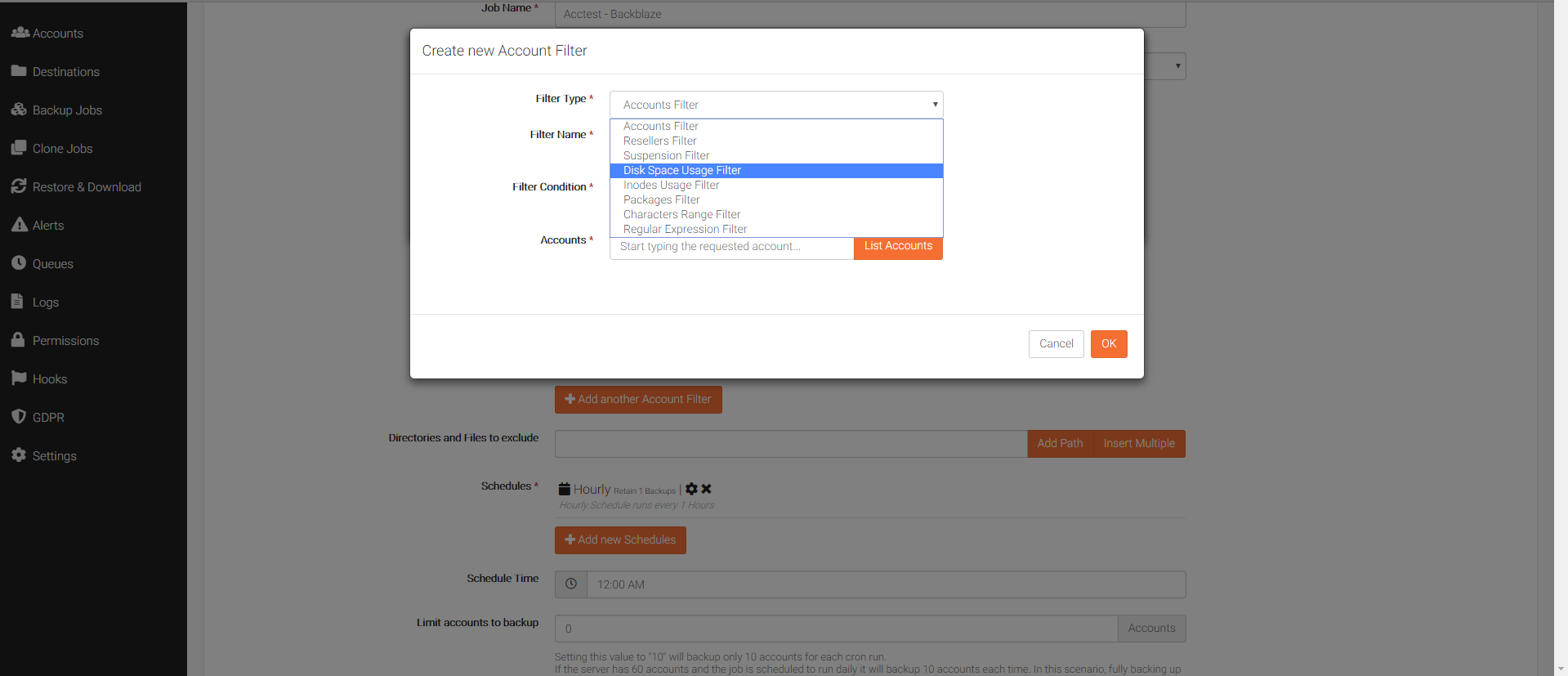Choose Regular Expression Filter option

[776, 230]
